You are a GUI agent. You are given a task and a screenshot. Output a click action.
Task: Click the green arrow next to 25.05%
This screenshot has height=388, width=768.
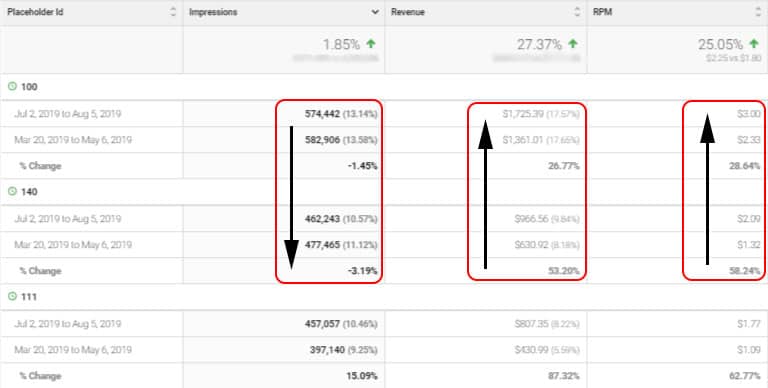754,44
